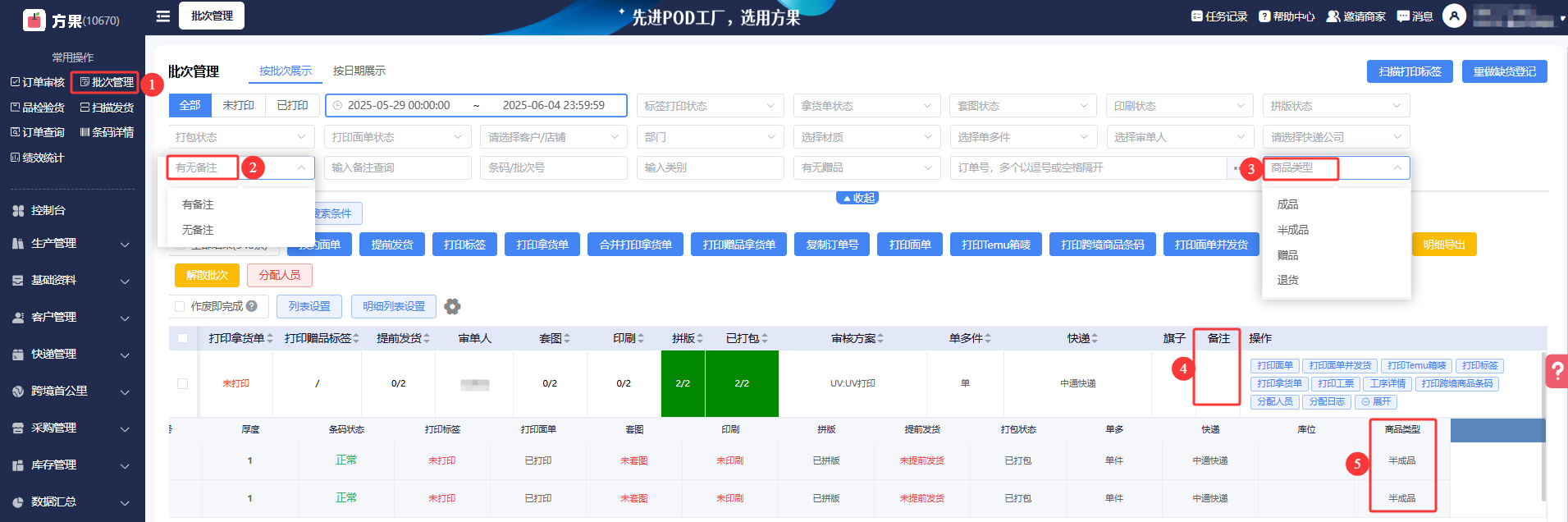Click 条码/批次号 input field
This screenshot has width=1568, height=522.
(x=554, y=167)
